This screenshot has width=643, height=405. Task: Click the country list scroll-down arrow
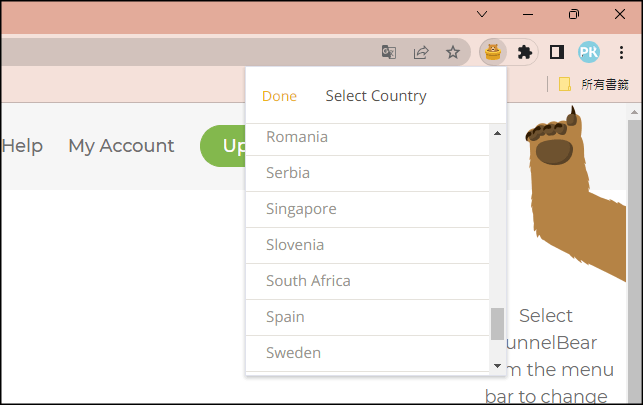point(497,366)
